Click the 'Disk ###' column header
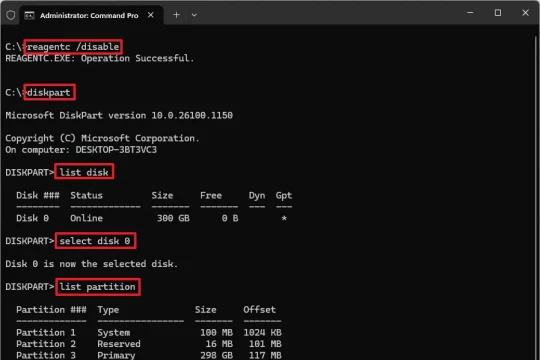 pyautogui.click(x=38, y=195)
